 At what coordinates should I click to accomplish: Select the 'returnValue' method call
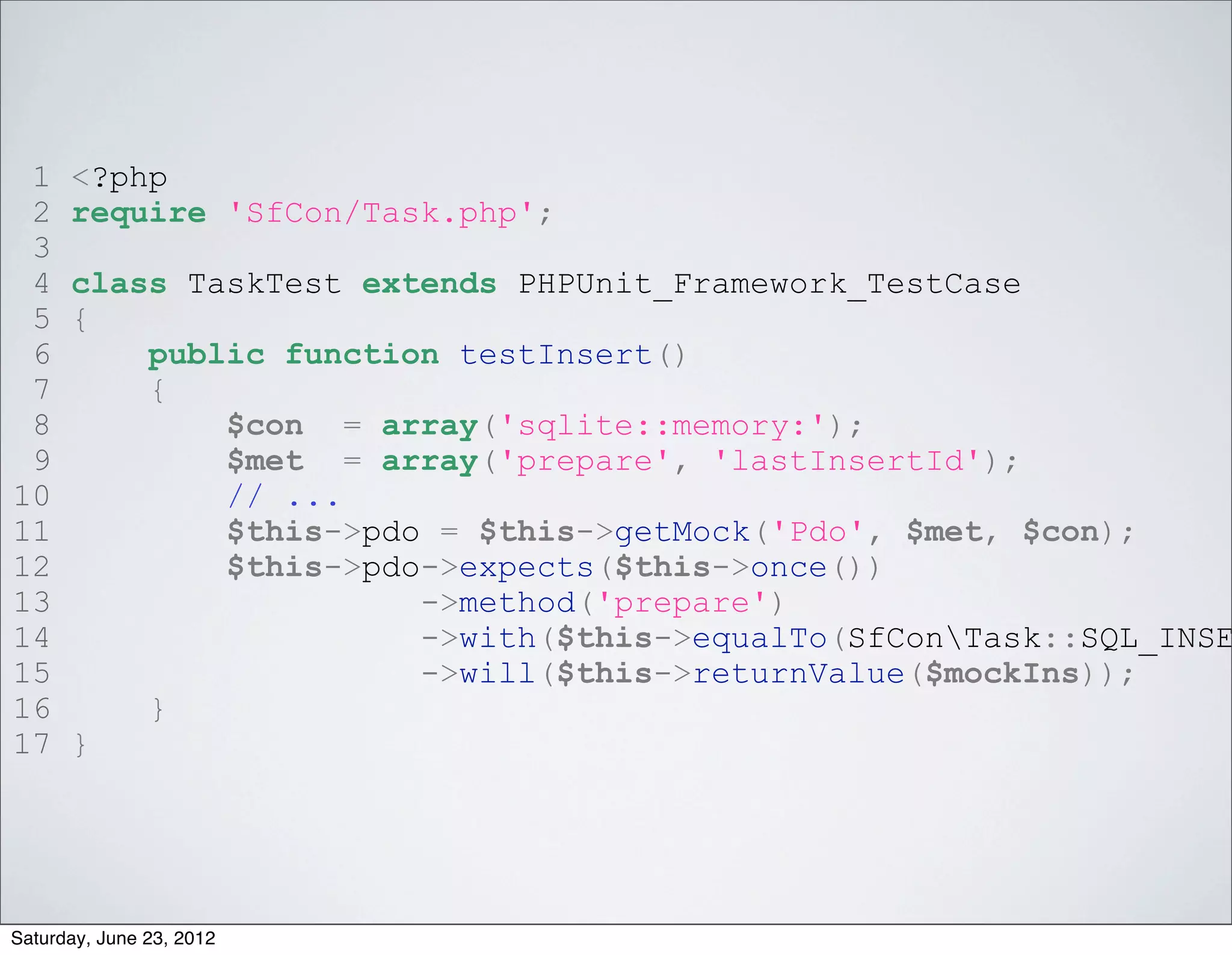[799, 674]
